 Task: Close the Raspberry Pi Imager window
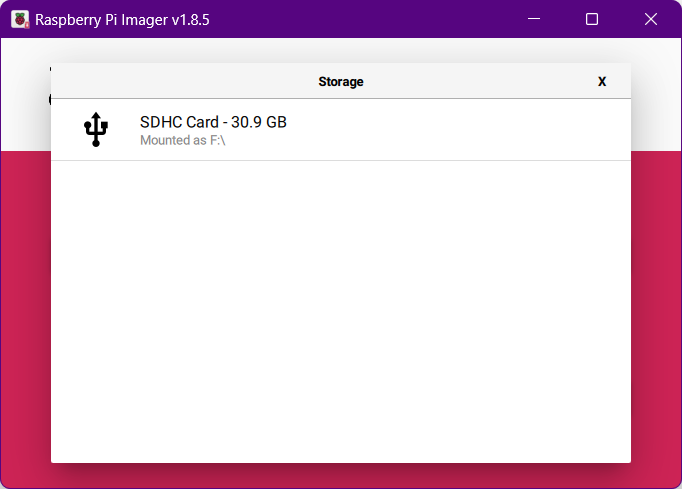pos(651,19)
